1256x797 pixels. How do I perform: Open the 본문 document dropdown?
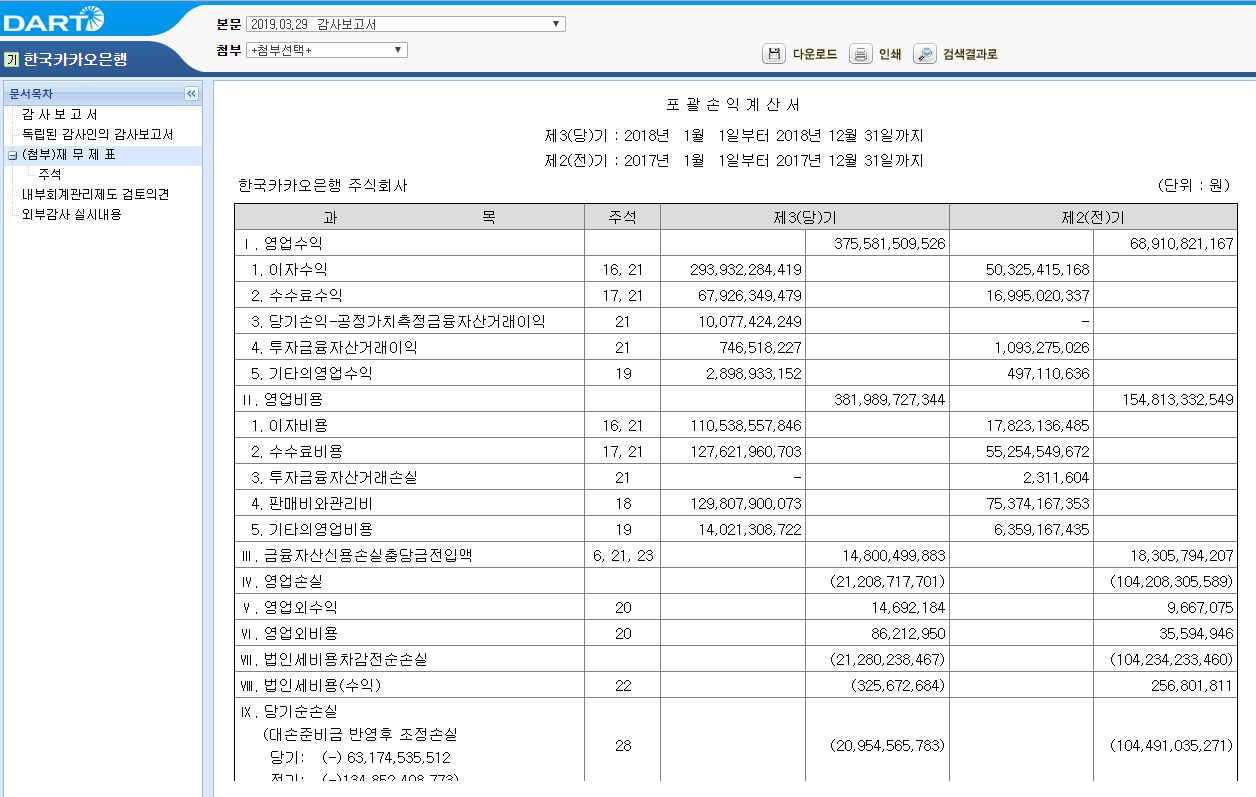pos(406,24)
